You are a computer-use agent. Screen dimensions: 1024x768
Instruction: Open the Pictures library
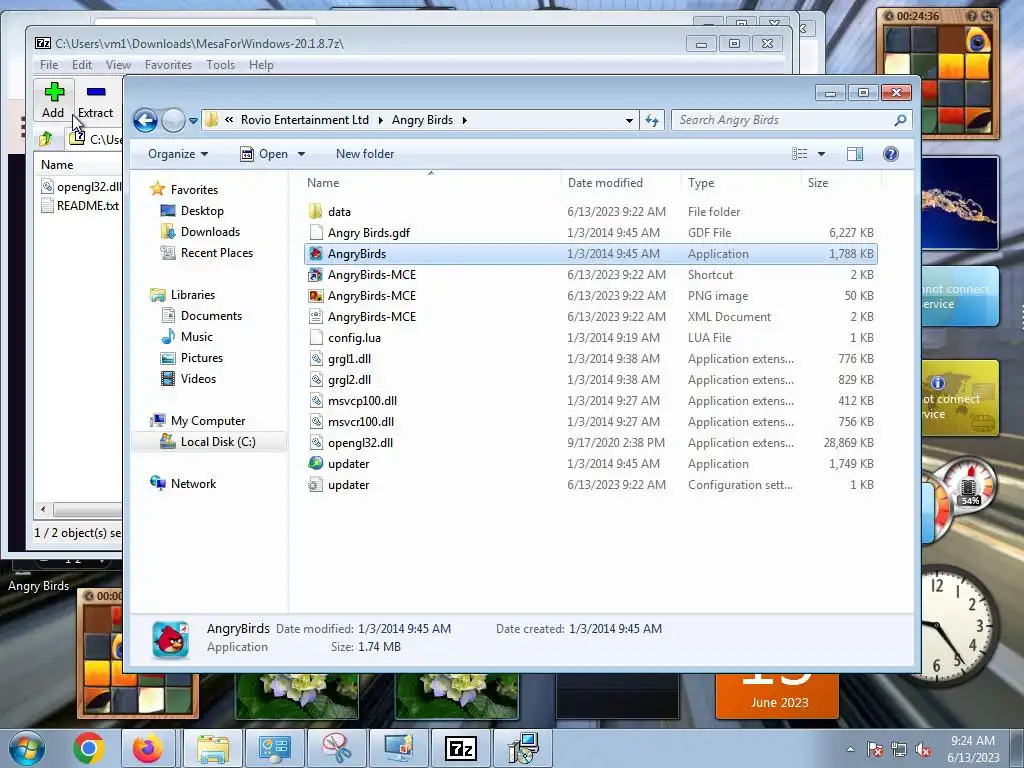click(x=202, y=358)
